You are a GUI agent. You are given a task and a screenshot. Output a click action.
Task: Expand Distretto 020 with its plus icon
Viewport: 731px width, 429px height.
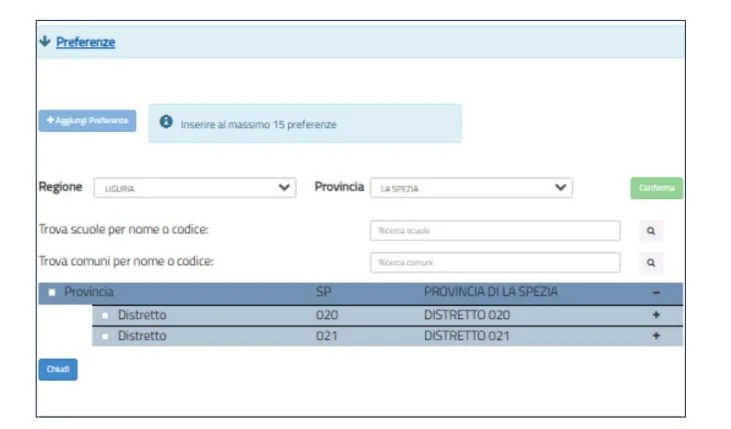(x=656, y=315)
